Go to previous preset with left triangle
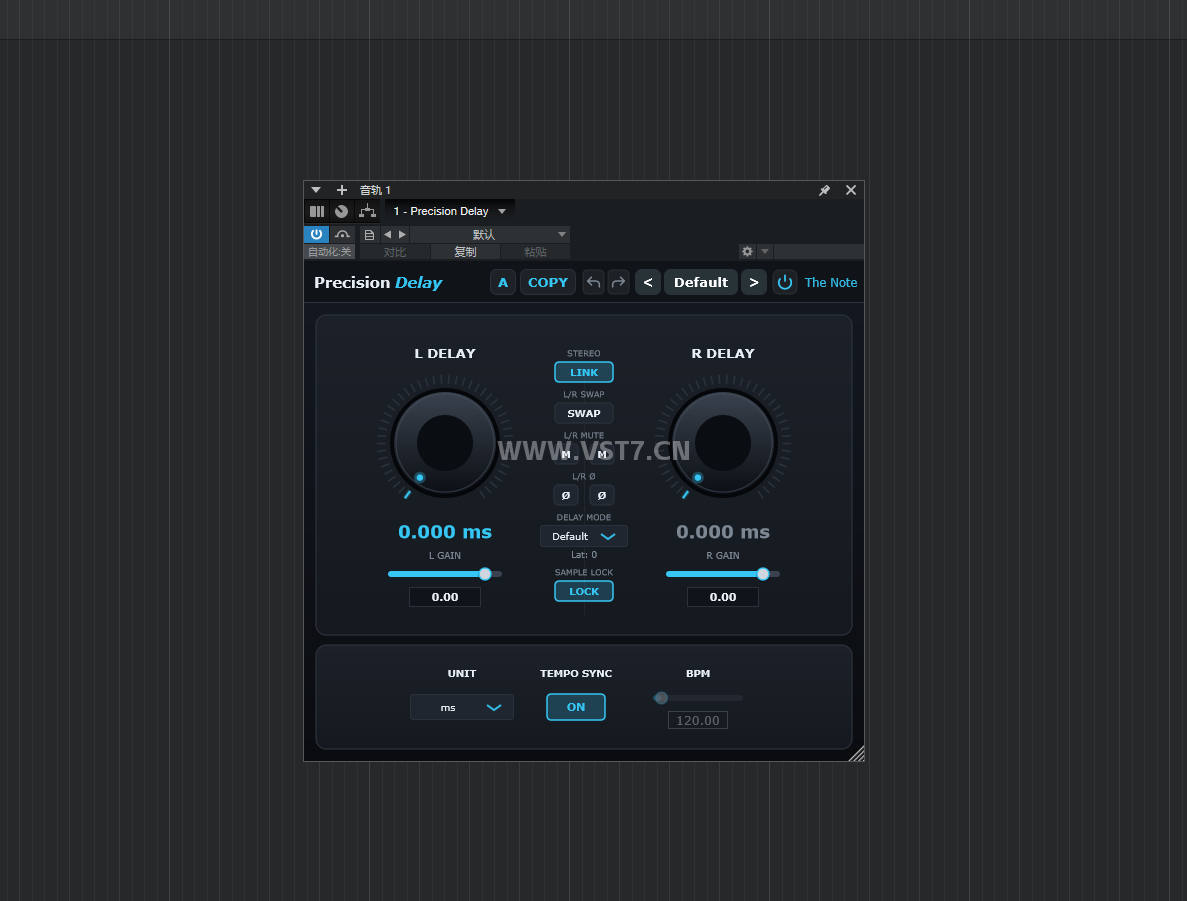The height and width of the screenshot is (901, 1187). point(388,235)
